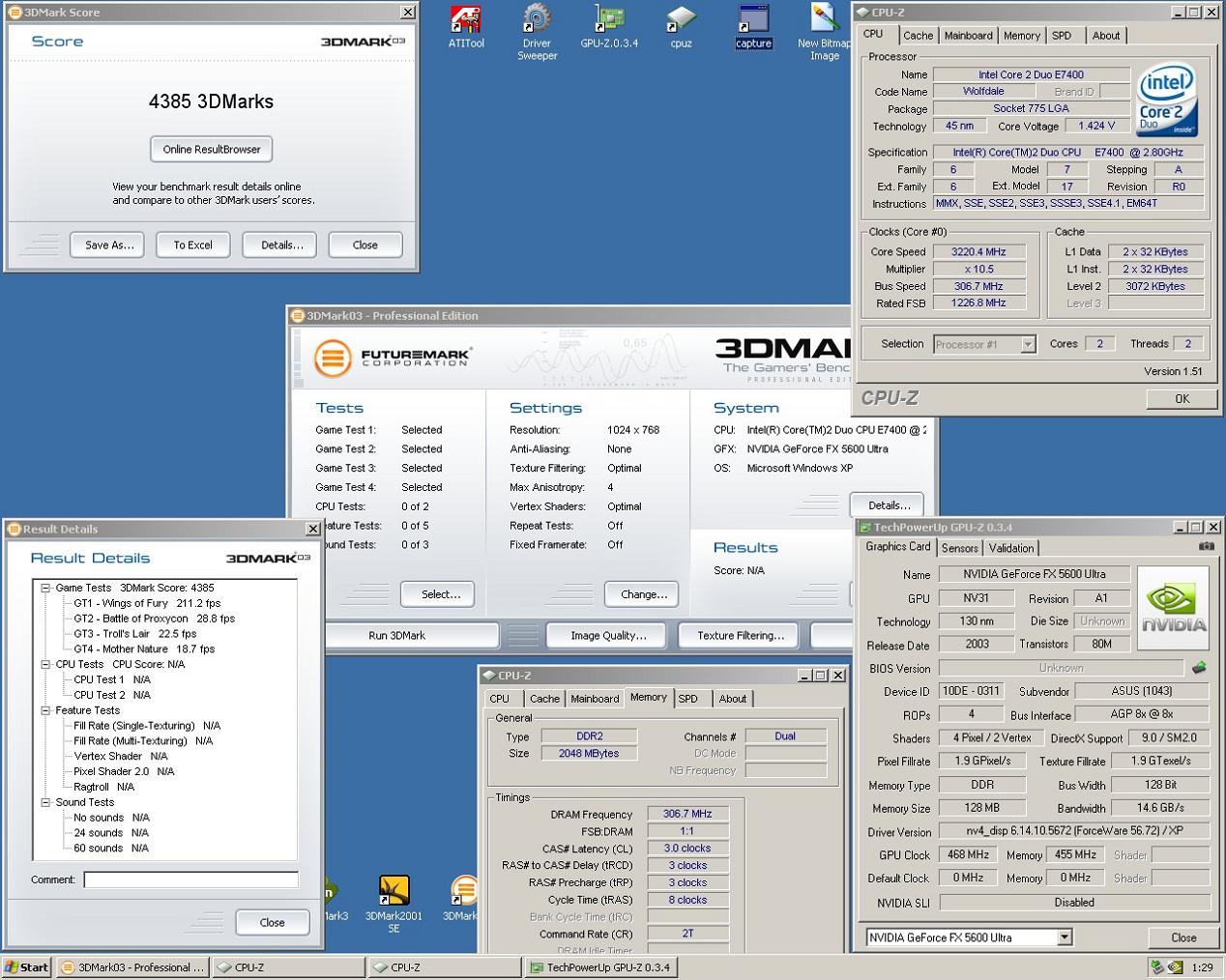1226x980 pixels.
Task: Click the Save As... button
Action: tap(109, 245)
